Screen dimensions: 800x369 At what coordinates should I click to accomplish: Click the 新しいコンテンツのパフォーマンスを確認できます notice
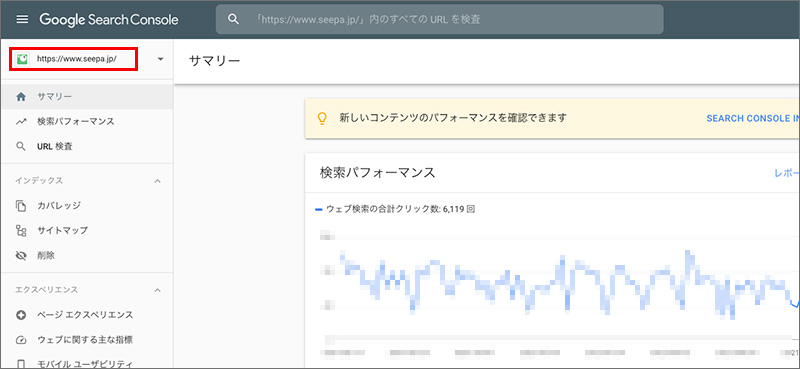[x=453, y=118]
